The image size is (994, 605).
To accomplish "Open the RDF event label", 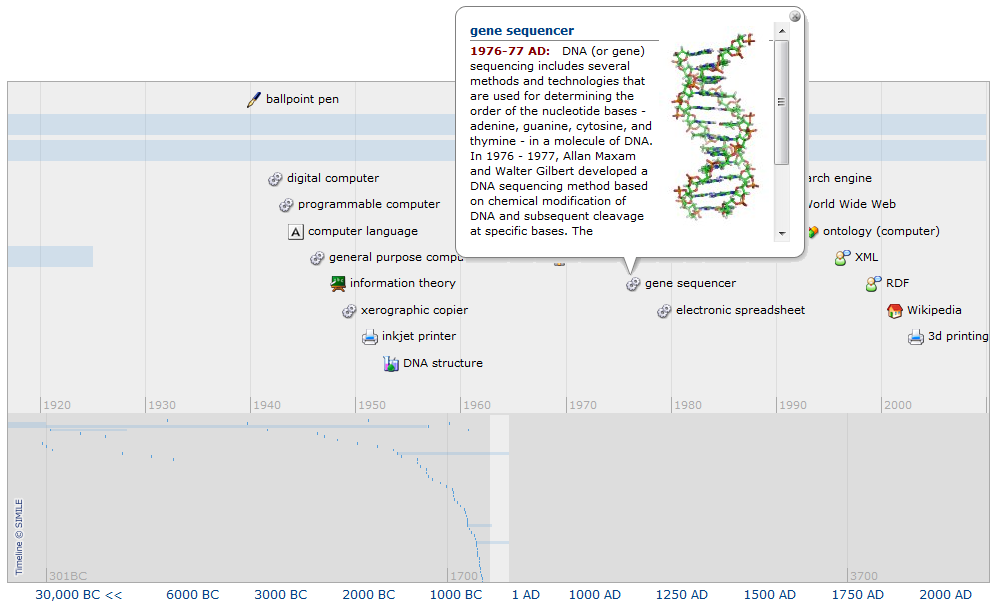I will pyautogui.click(x=897, y=283).
